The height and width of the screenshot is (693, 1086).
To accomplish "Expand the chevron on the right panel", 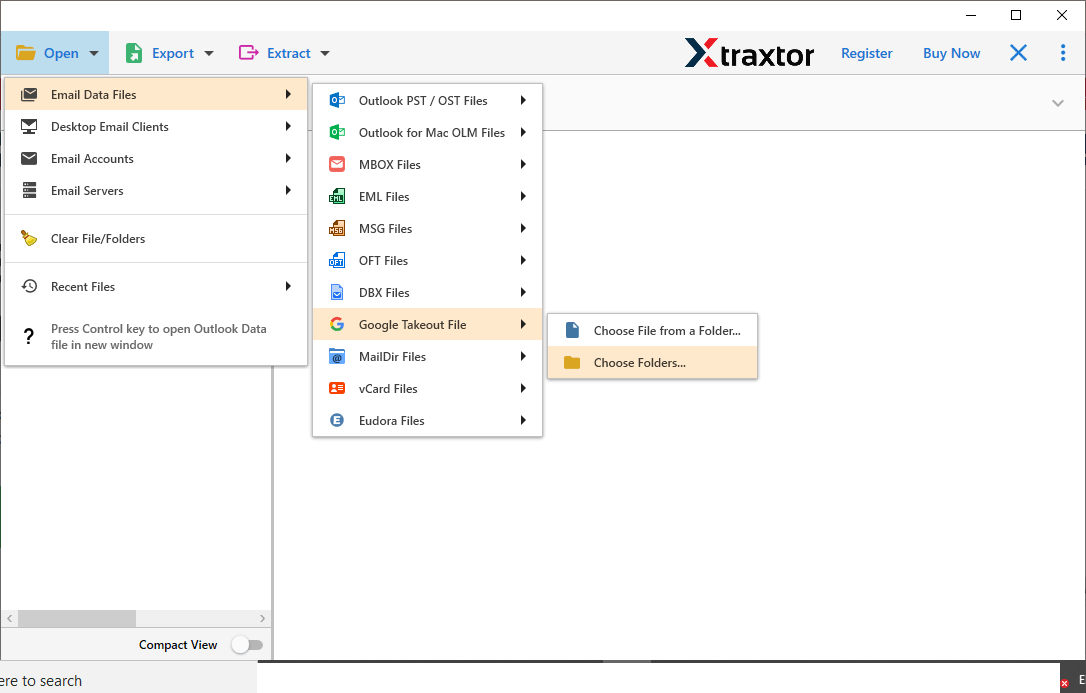I will [1057, 102].
